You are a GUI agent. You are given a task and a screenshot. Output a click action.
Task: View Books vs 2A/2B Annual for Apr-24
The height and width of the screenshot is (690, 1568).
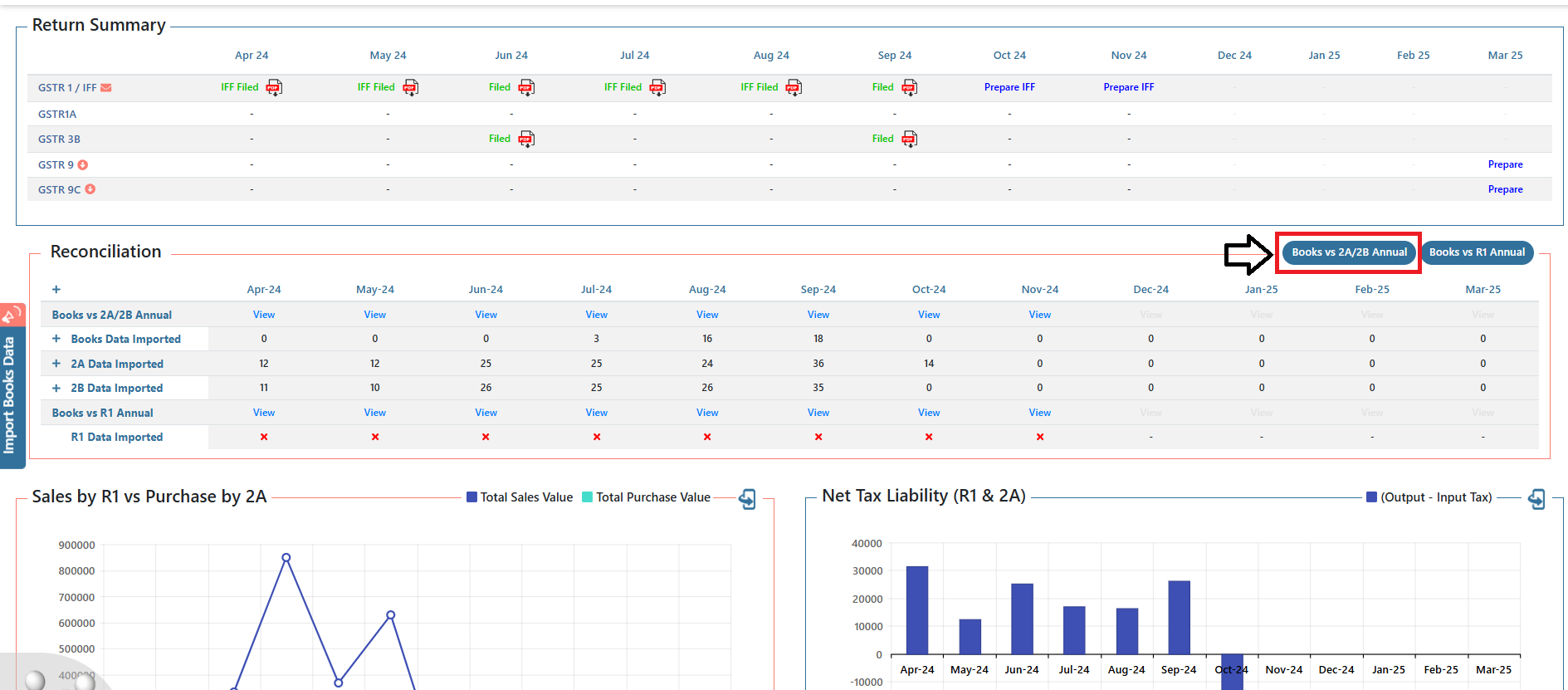tap(264, 315)
